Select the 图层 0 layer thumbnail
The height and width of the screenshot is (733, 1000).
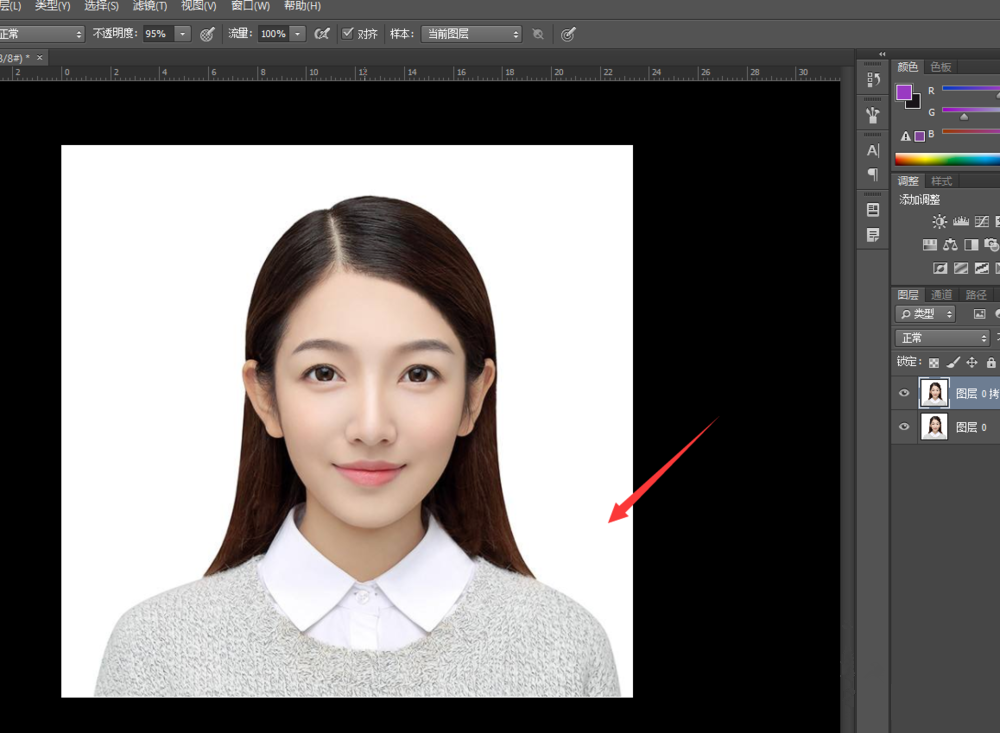point(934,427)
